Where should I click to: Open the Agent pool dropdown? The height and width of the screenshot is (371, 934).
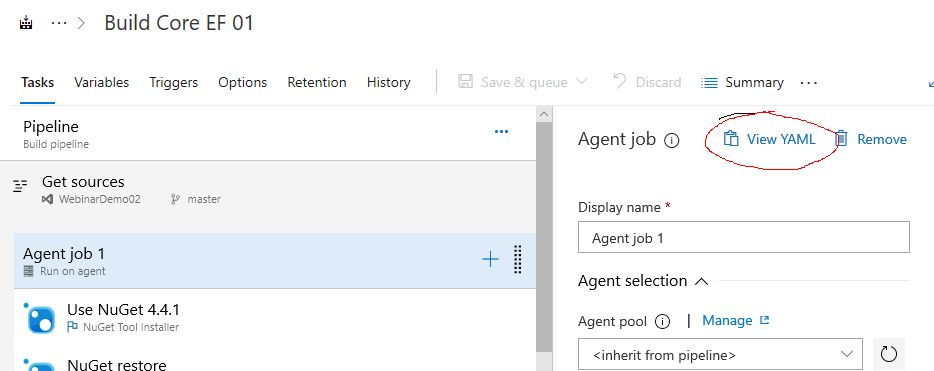(x=720, y=355)
